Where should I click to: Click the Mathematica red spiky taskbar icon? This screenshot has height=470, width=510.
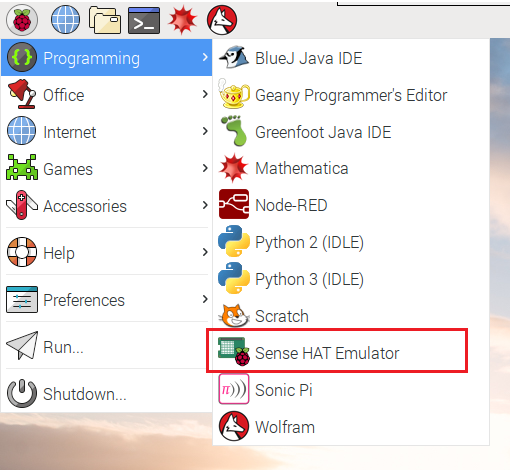[x=182, y=20]
